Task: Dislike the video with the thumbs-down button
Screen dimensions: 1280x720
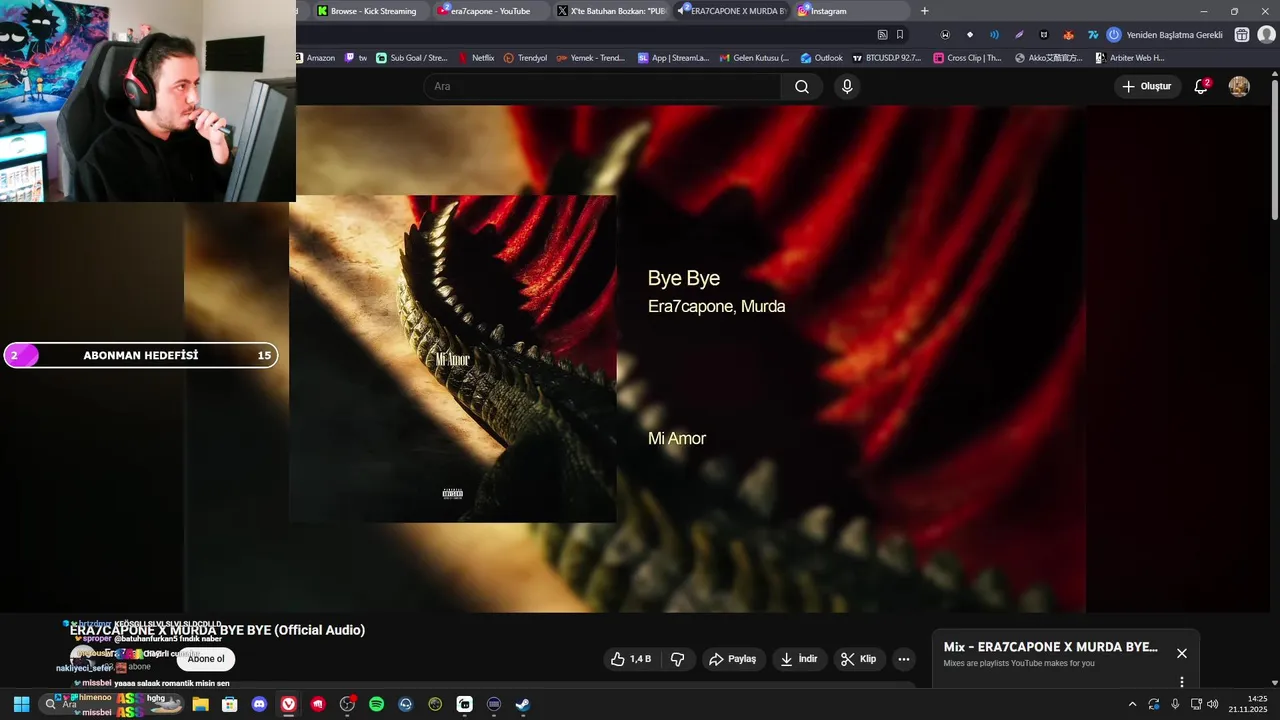Action: pyautogui.click(x=677, y=659)
